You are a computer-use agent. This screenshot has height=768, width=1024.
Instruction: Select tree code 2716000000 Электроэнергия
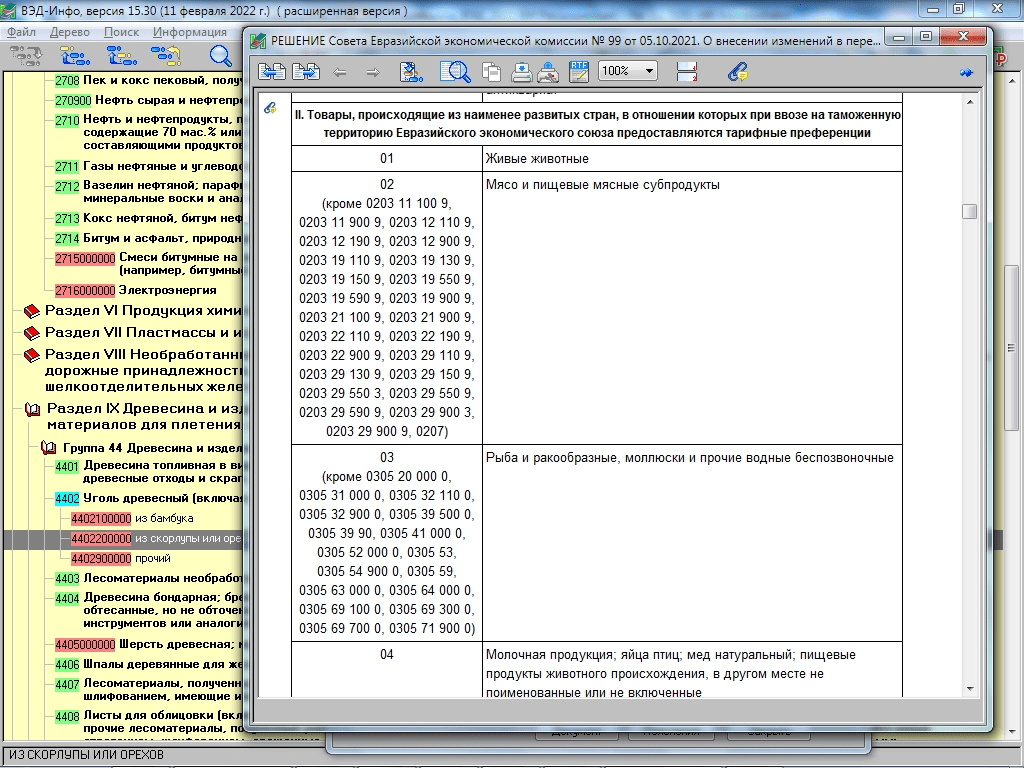(85, 290)
